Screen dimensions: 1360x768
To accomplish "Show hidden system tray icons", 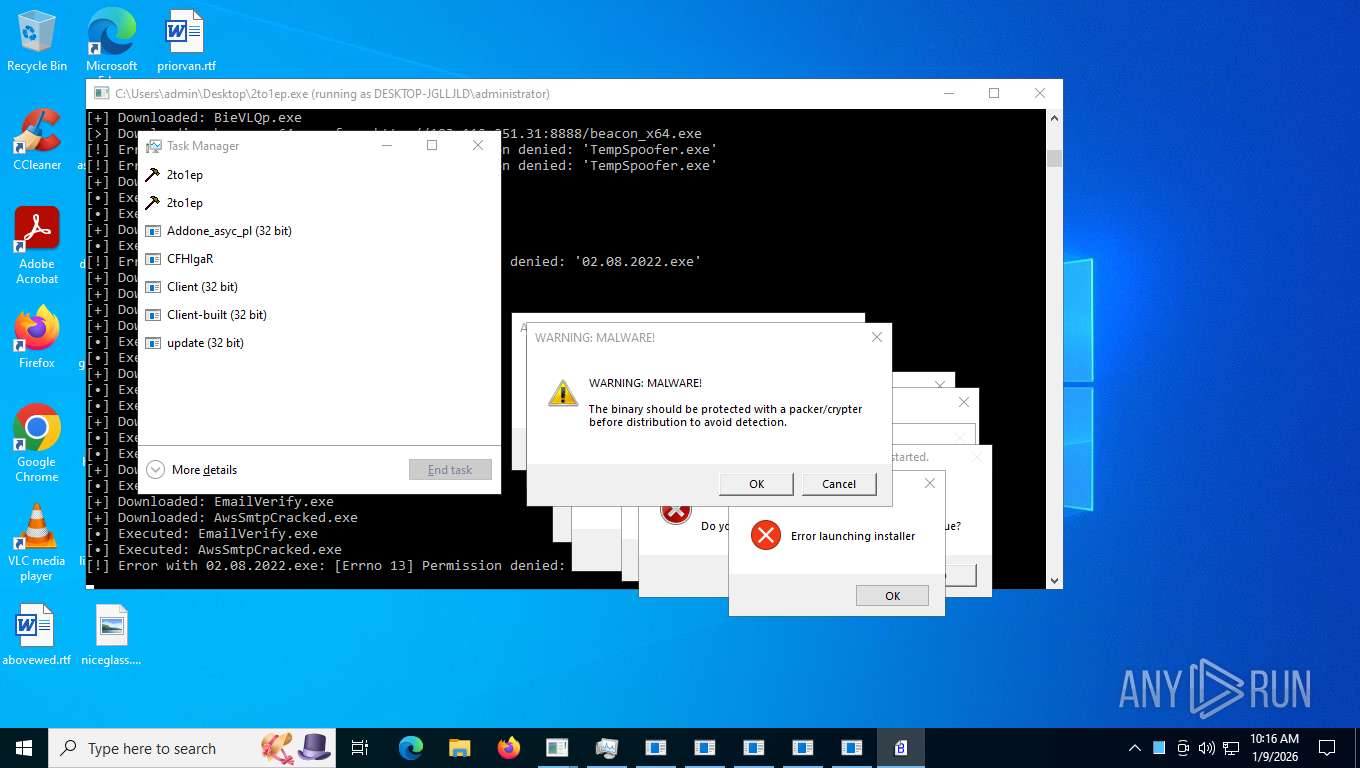I will 1135,748.
